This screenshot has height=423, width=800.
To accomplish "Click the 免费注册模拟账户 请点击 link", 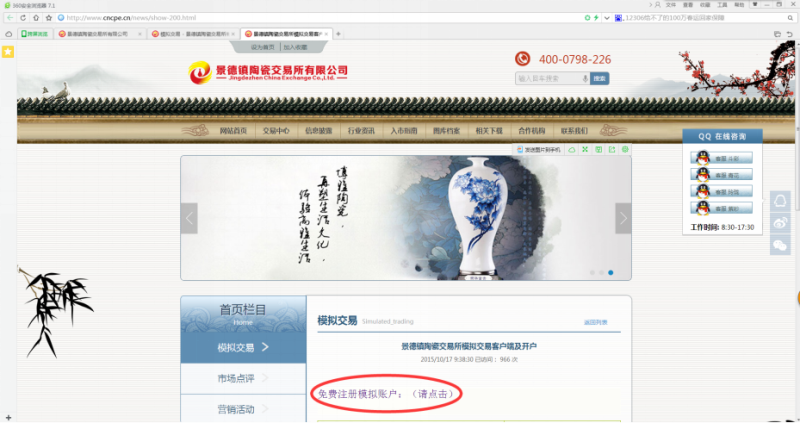I will [x=386, y=394].
